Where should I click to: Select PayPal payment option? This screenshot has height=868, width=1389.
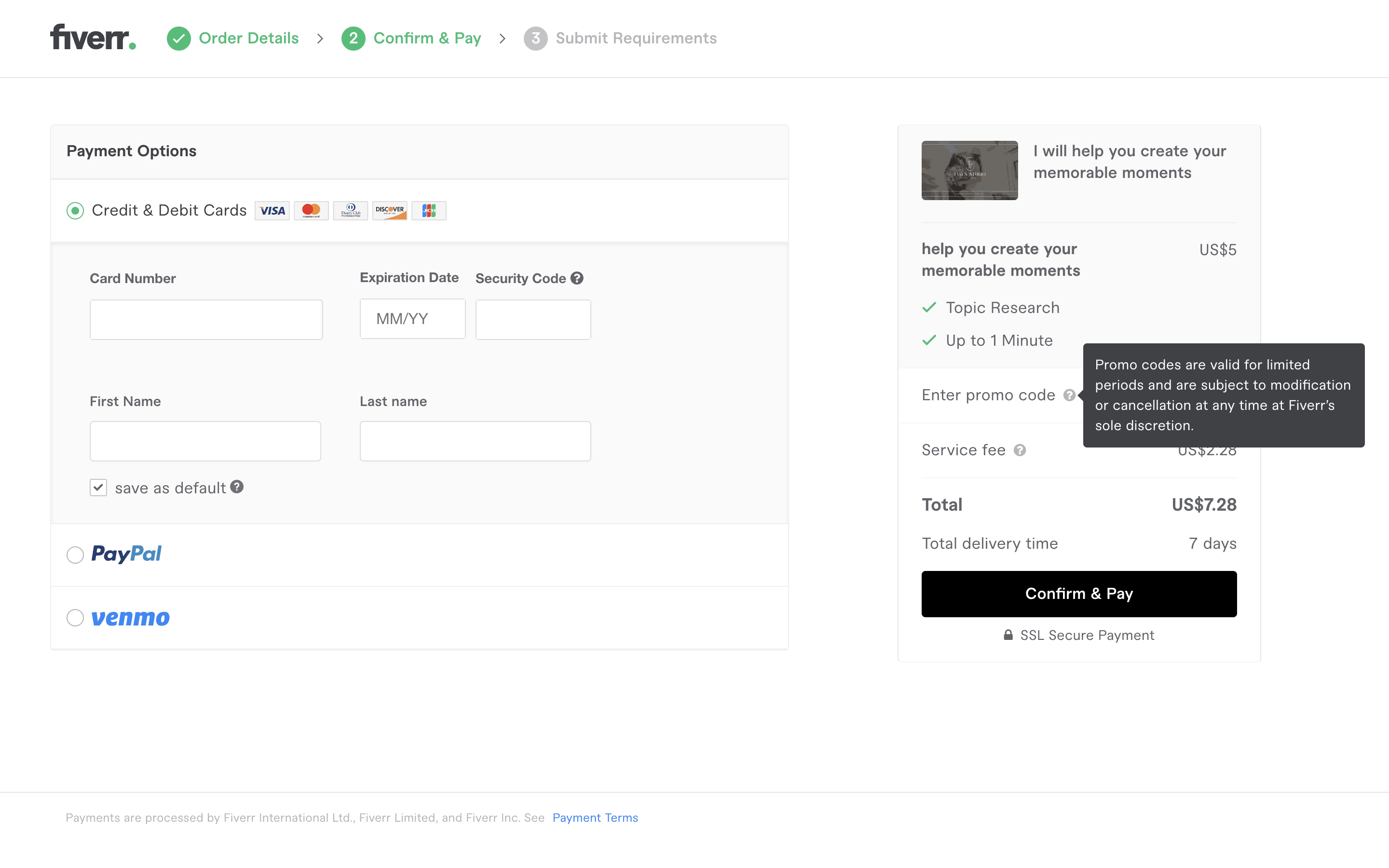75,555
